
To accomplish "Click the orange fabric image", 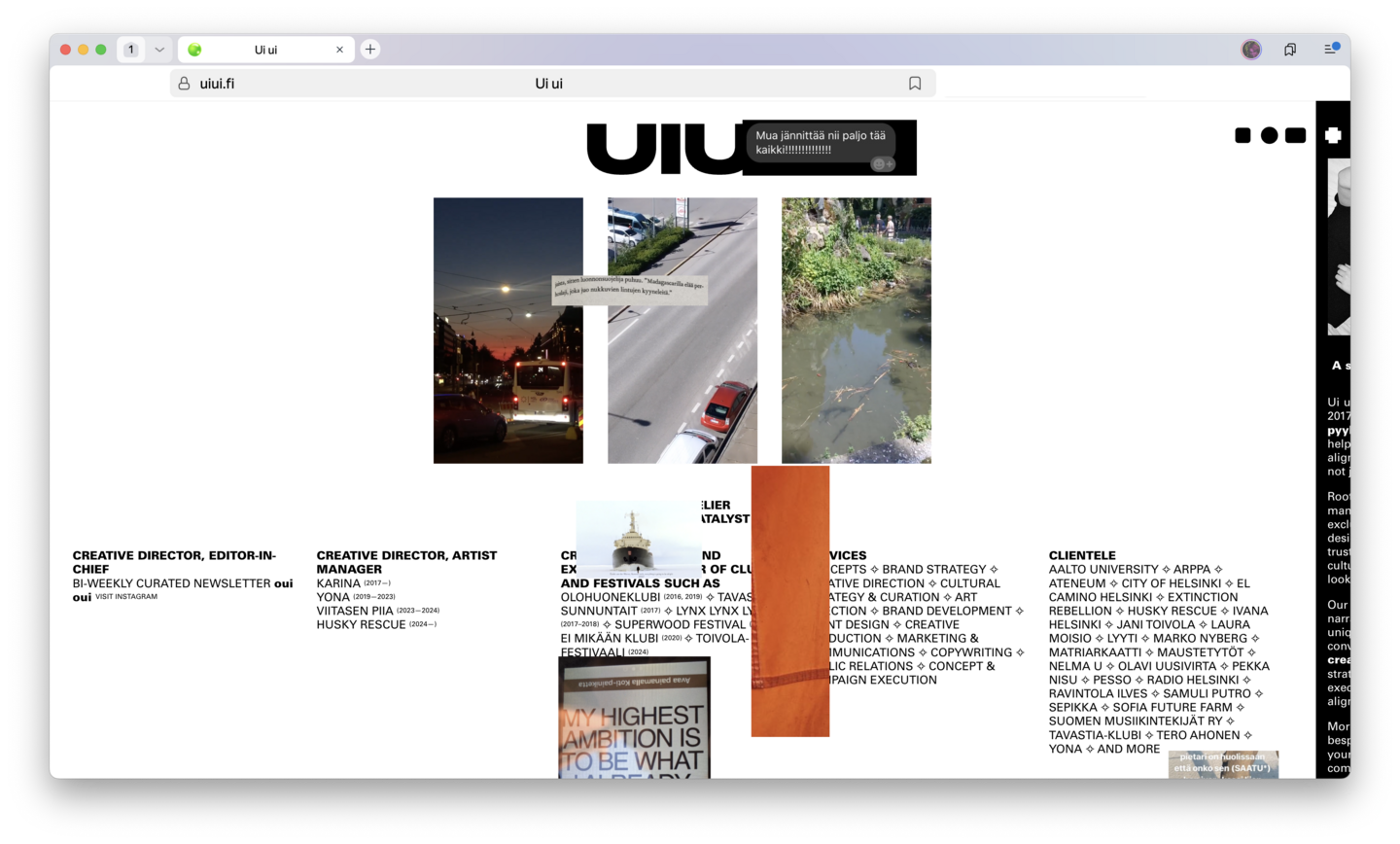I will (x=790, y=601).
